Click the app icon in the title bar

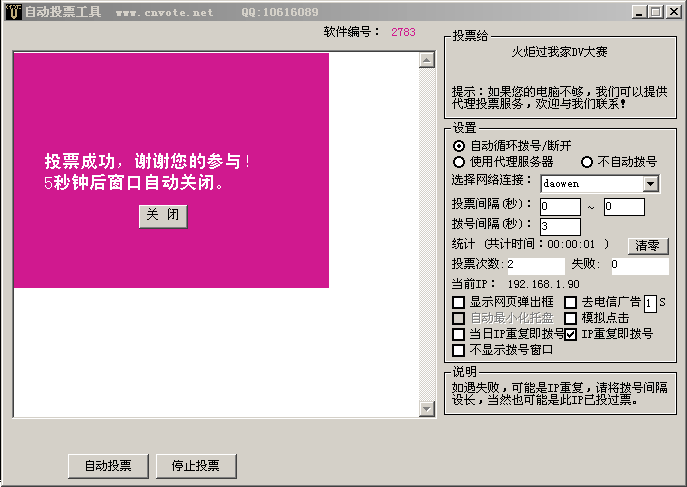click(x=12, y=12)
